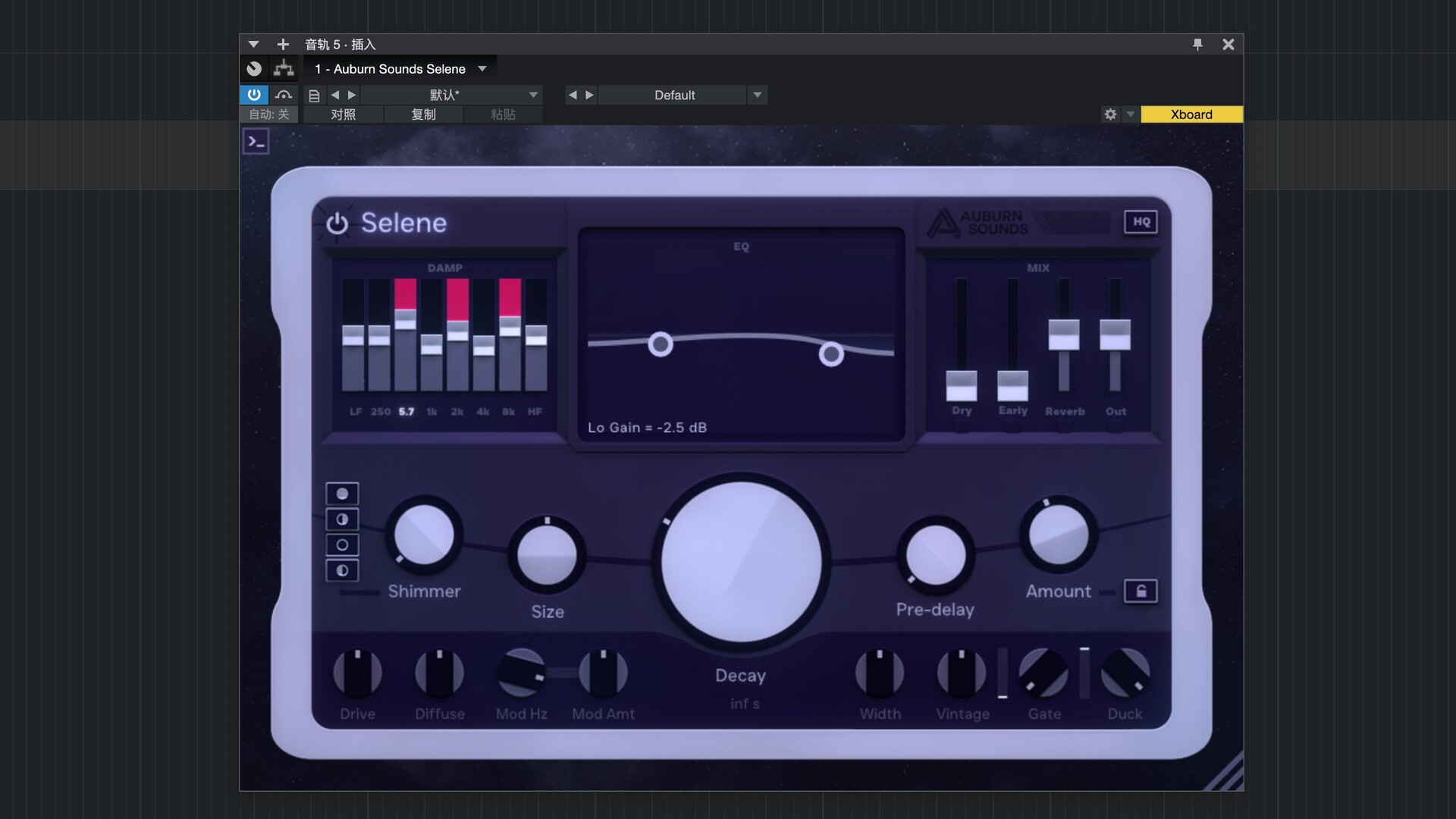Image resolution: width=1456 pixels, height=819 pixels.
Task: Click the Amount lock icon
Action: coord(1141,591)
